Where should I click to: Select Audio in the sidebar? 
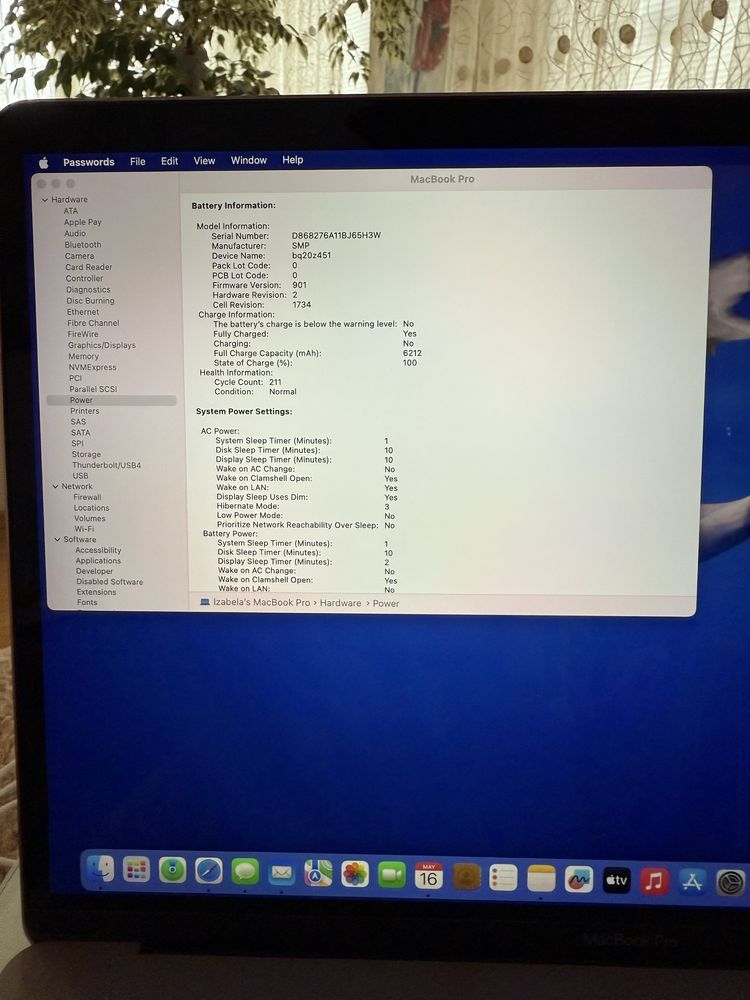click(75, 233)
